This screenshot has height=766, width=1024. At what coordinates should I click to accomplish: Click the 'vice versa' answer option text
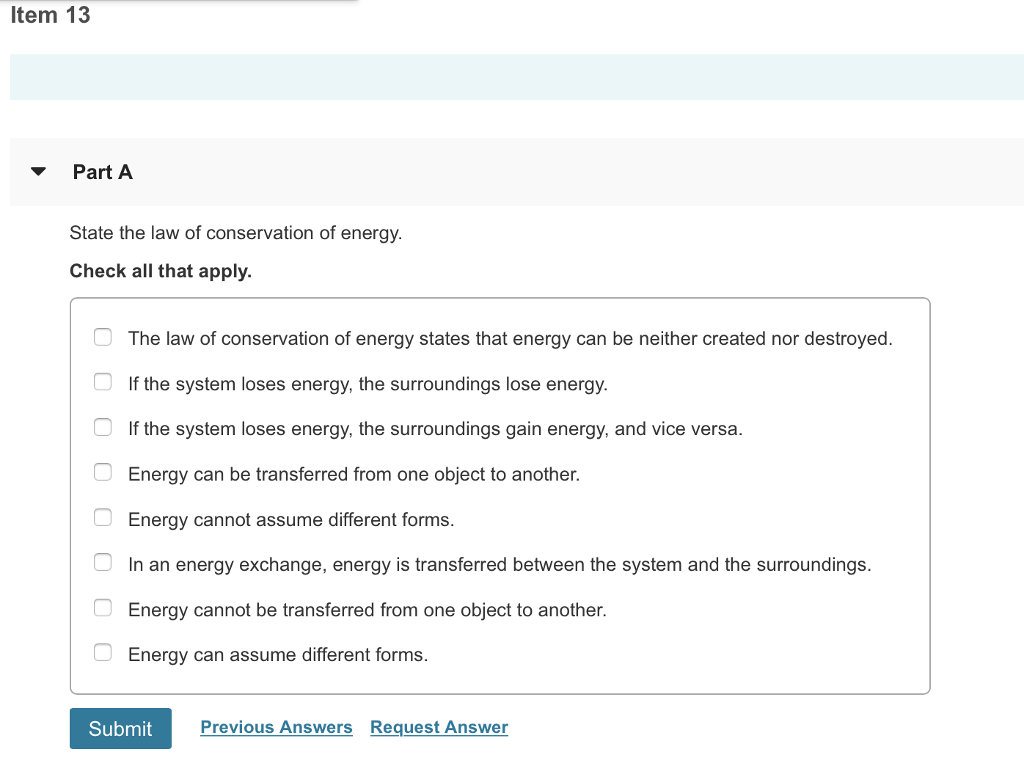point(435,429)
